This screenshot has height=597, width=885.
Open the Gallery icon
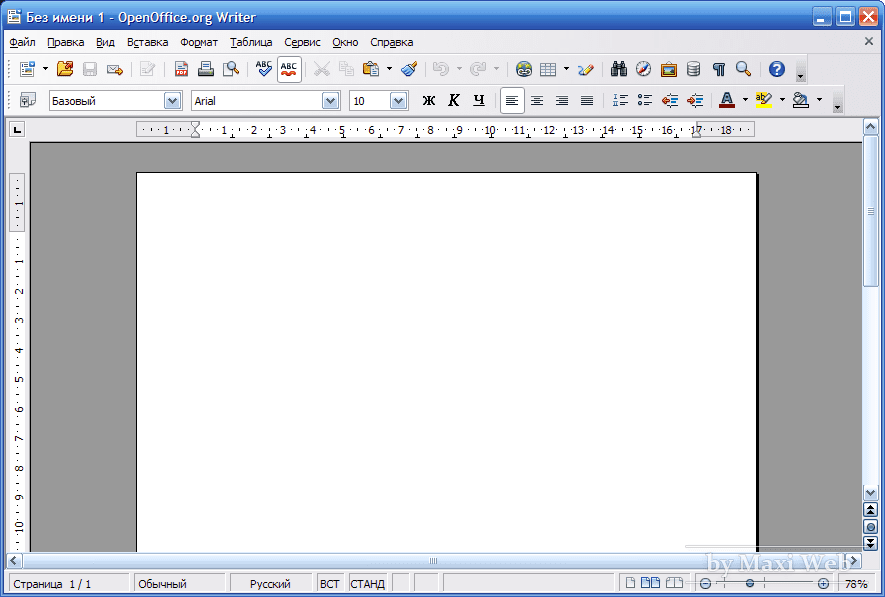click(669, 69)
